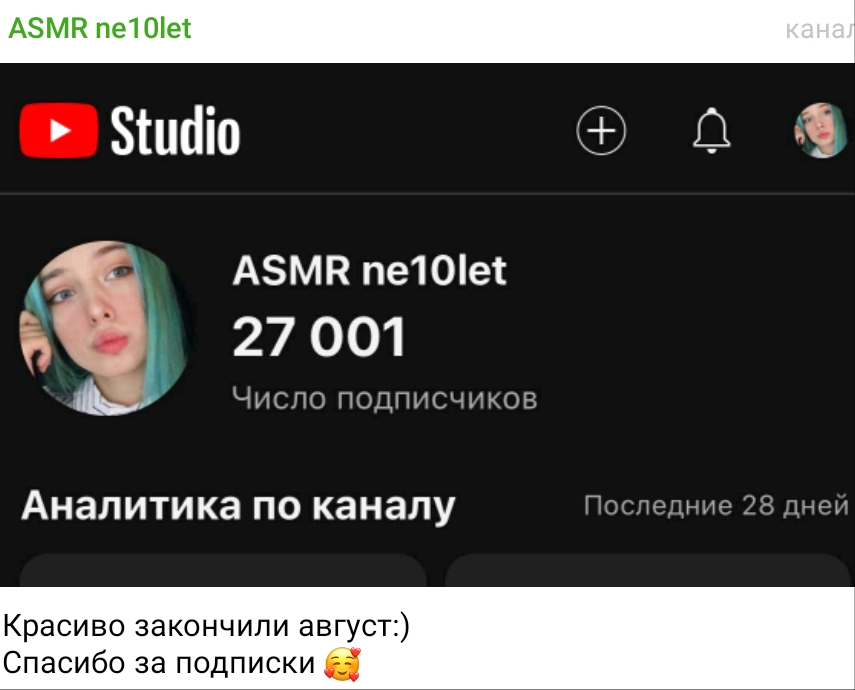Viewport: 855px width, 690px height.
Task: Click the grey канал label at top right
Action: click(x=819, y=30)
